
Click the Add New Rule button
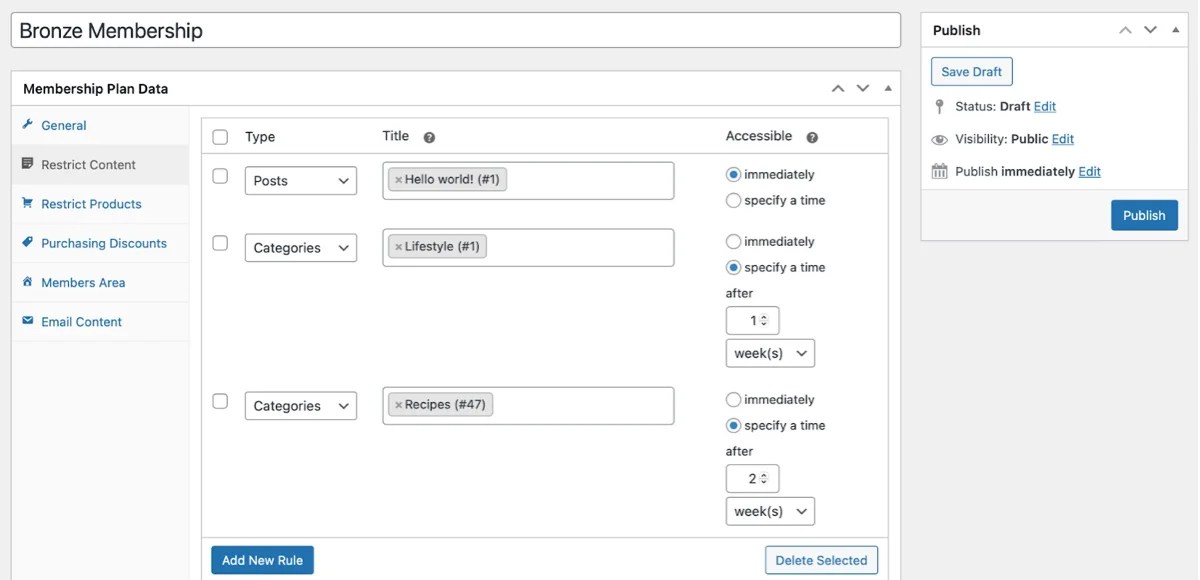(262, 560)
